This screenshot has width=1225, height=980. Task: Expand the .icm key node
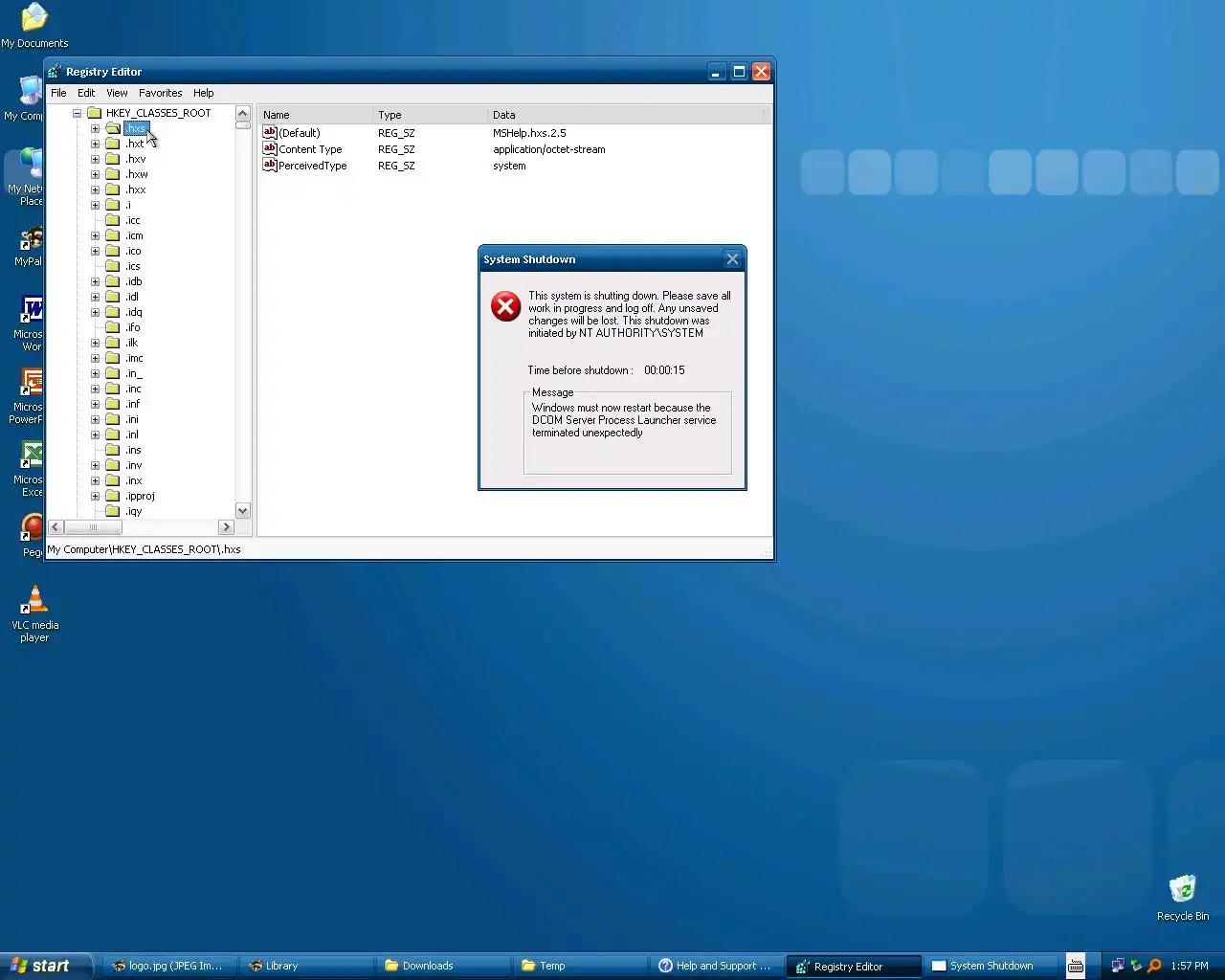point(95,235)
